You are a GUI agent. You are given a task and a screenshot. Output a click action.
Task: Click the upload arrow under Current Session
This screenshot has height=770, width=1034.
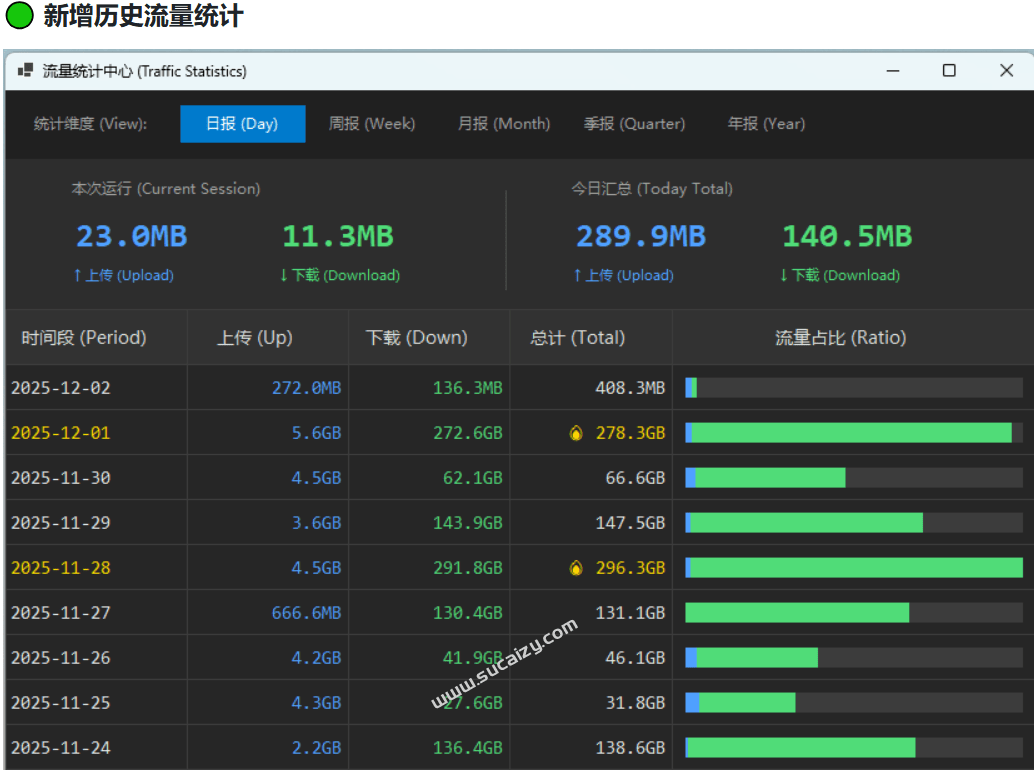click(78, 275)
